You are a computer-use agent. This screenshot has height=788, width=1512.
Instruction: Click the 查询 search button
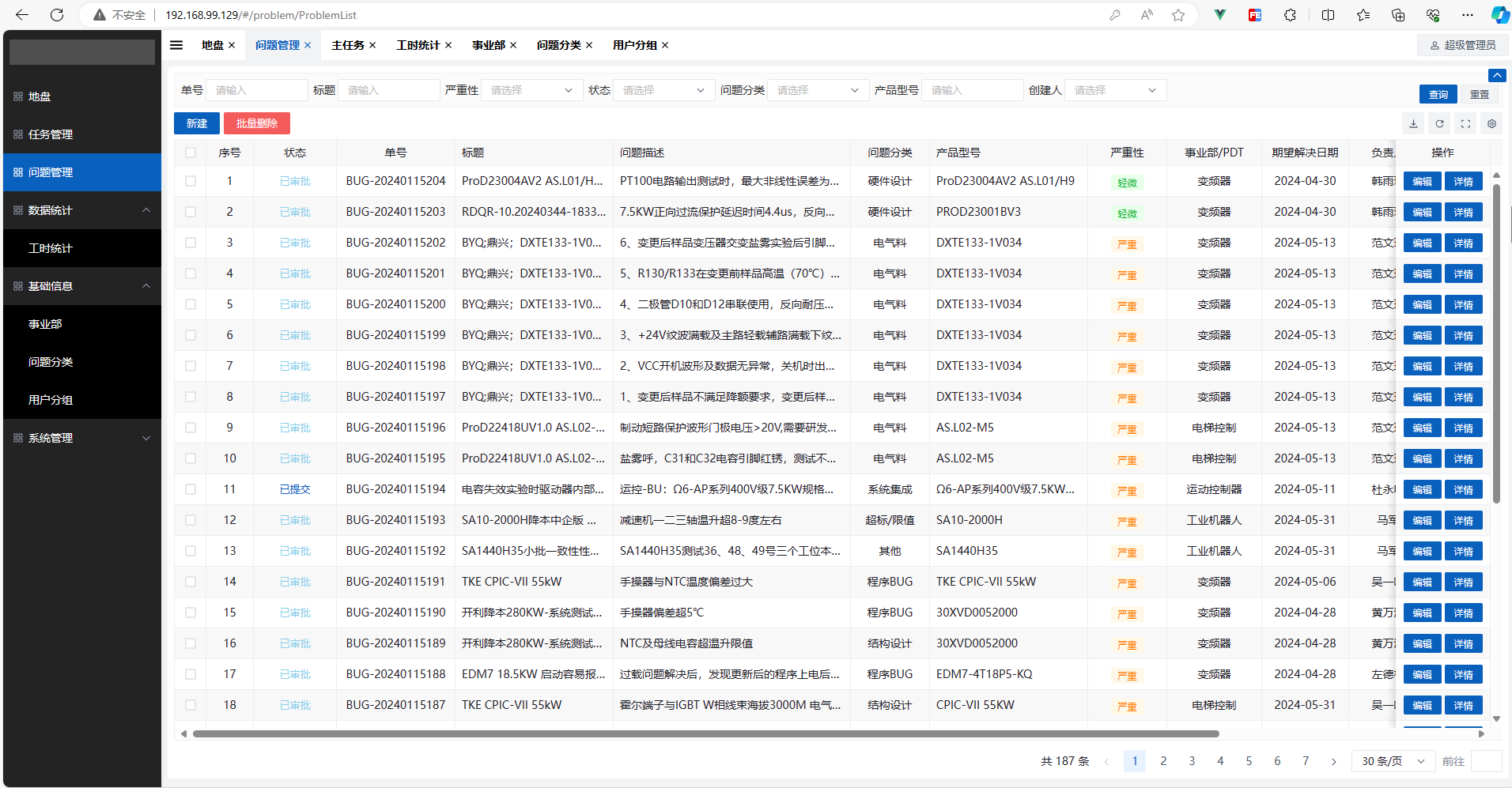coord(1438,94)
